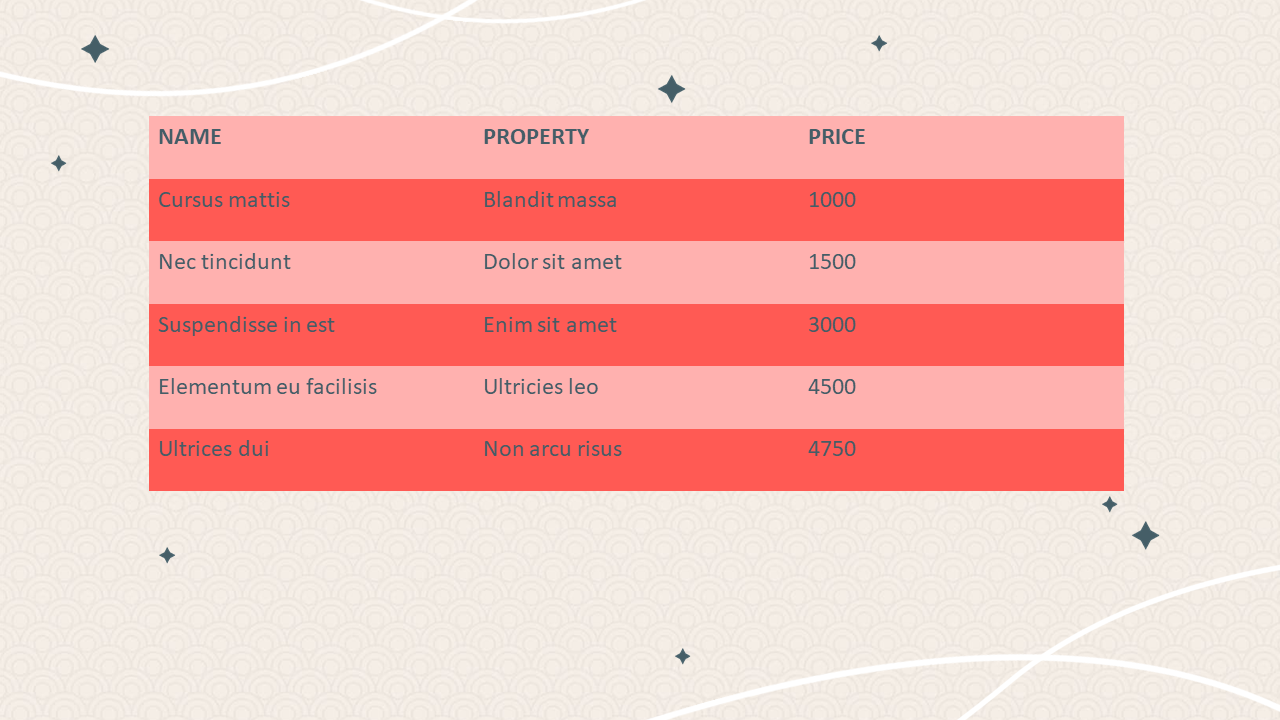
Task: Select the Nec tincidunt cell
Action: (x=224, y=262)
